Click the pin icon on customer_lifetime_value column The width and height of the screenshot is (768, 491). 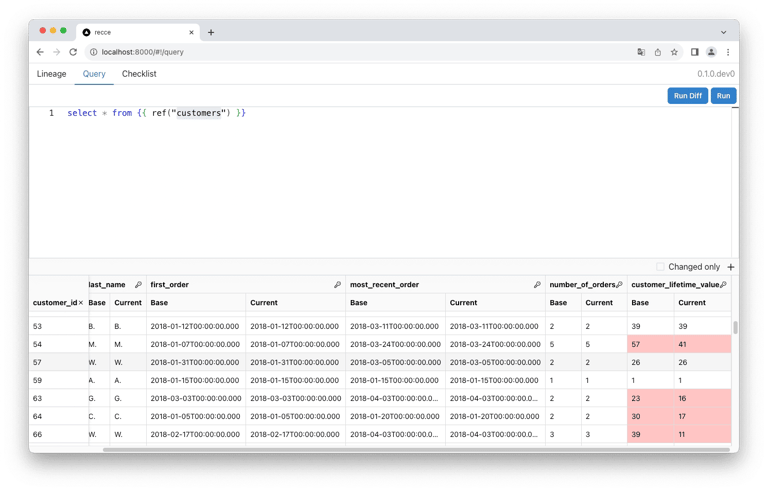pos(723,285)
